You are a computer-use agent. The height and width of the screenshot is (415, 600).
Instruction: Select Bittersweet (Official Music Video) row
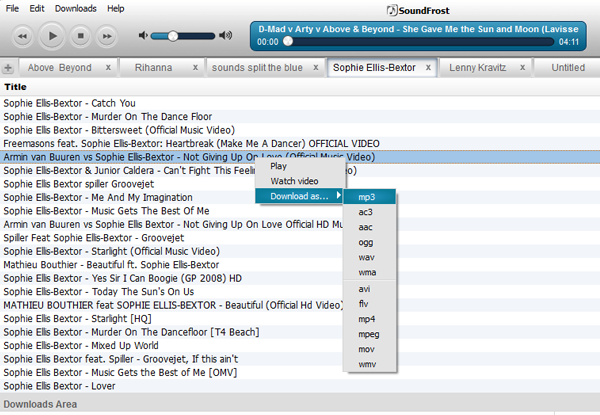pyautogui.click(x=300, y=130)
